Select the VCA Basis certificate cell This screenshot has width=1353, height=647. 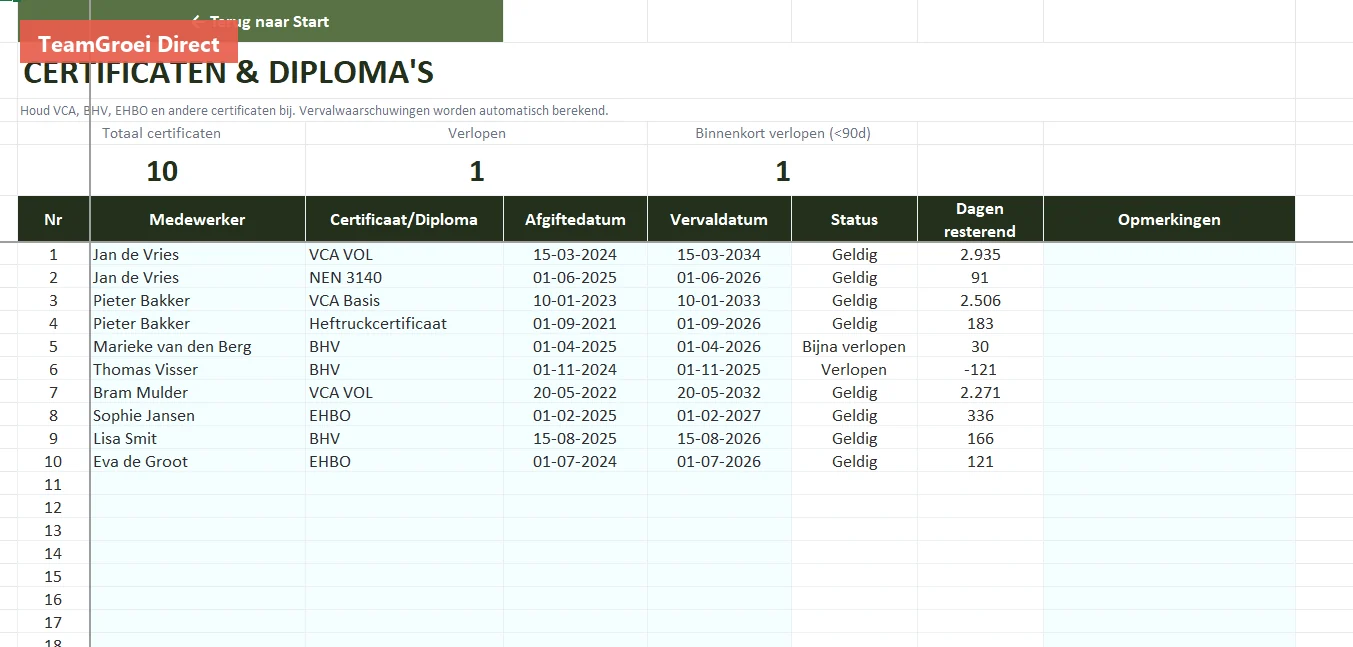(404, 300)
